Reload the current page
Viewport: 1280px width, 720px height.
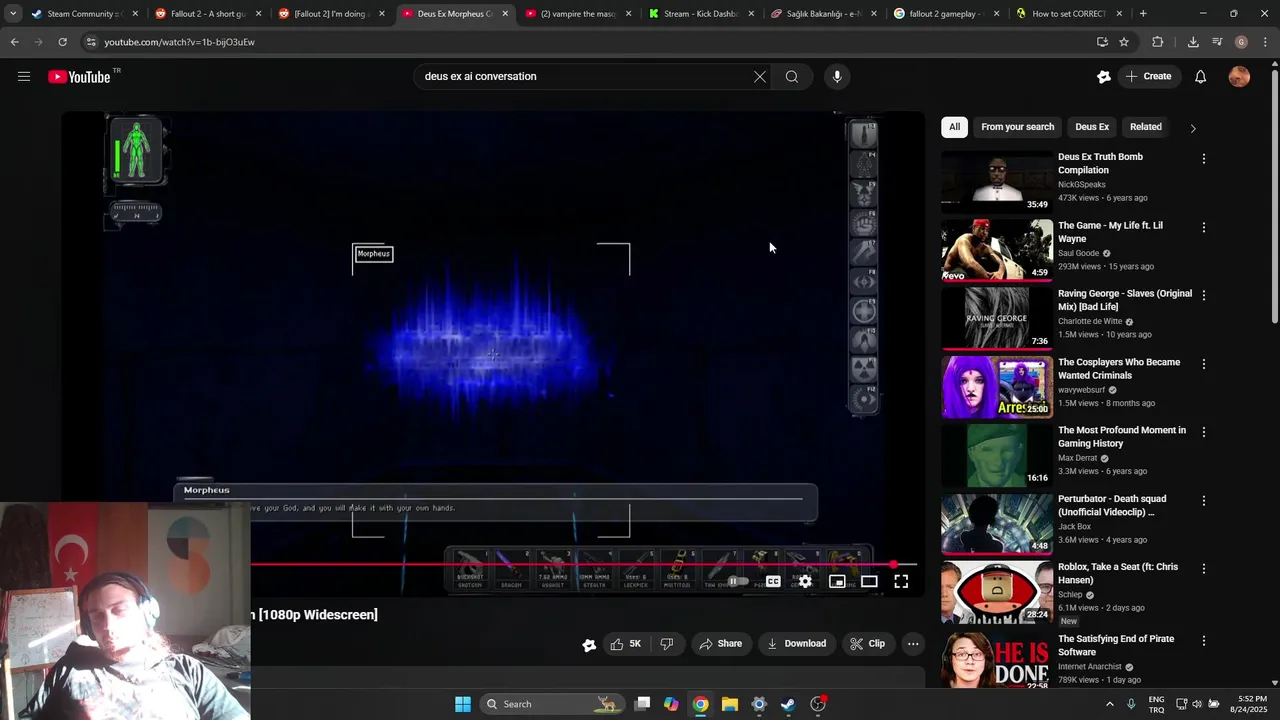62,42
